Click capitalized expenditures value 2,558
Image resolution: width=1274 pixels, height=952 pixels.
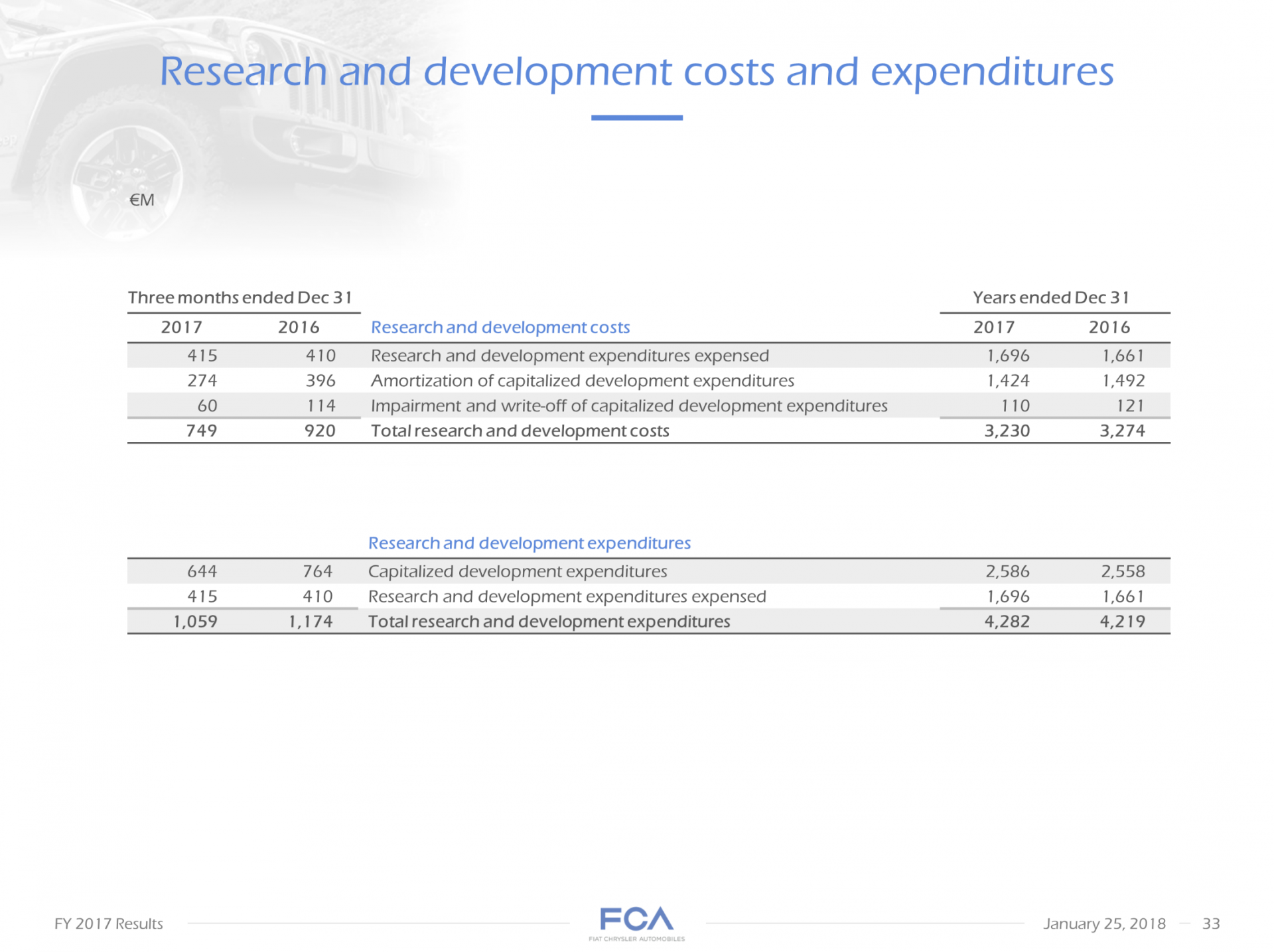(x=1123, y=571)
